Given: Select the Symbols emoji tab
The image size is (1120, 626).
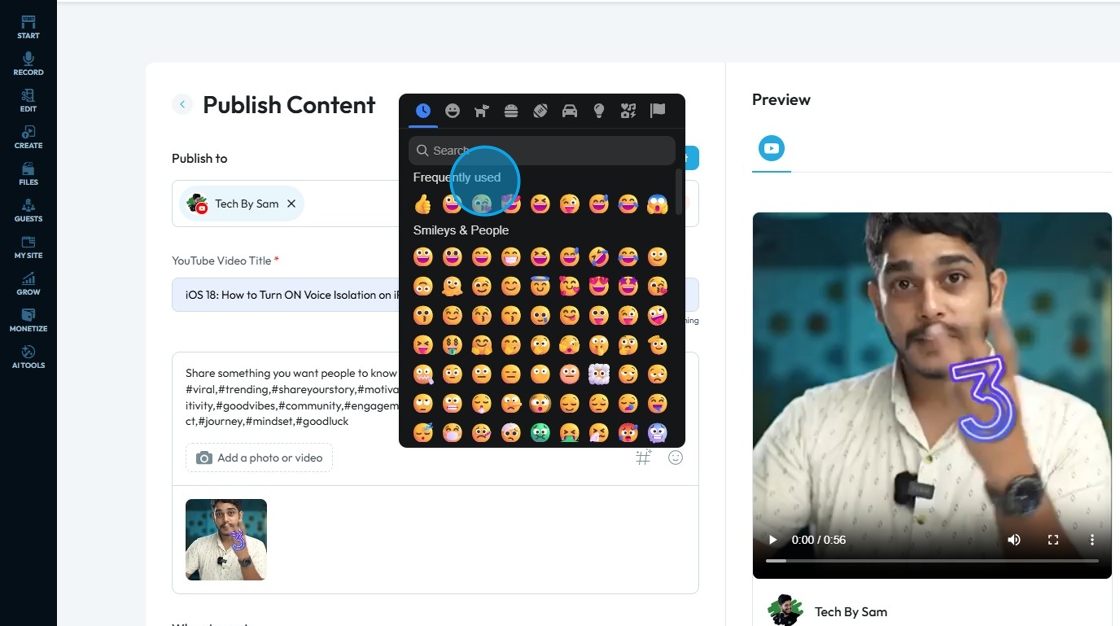Looking at the screenshot, I should [628, 111].
